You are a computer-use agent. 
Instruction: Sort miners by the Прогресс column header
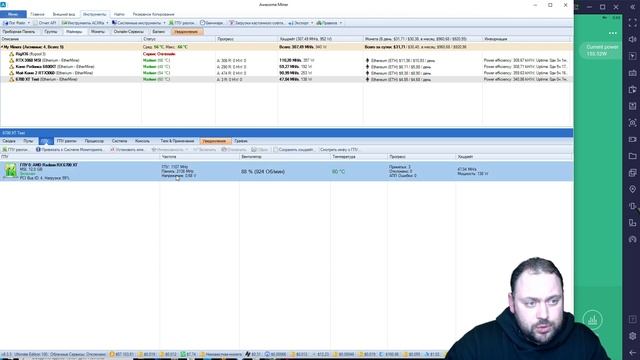click(x=247, y=39)
